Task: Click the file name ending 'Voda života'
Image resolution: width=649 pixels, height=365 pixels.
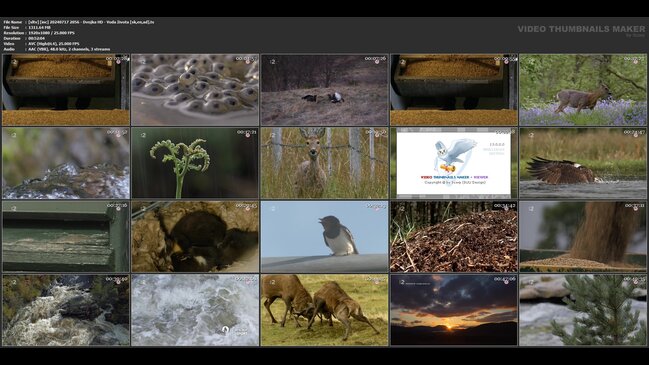Action: pos(91,22)
